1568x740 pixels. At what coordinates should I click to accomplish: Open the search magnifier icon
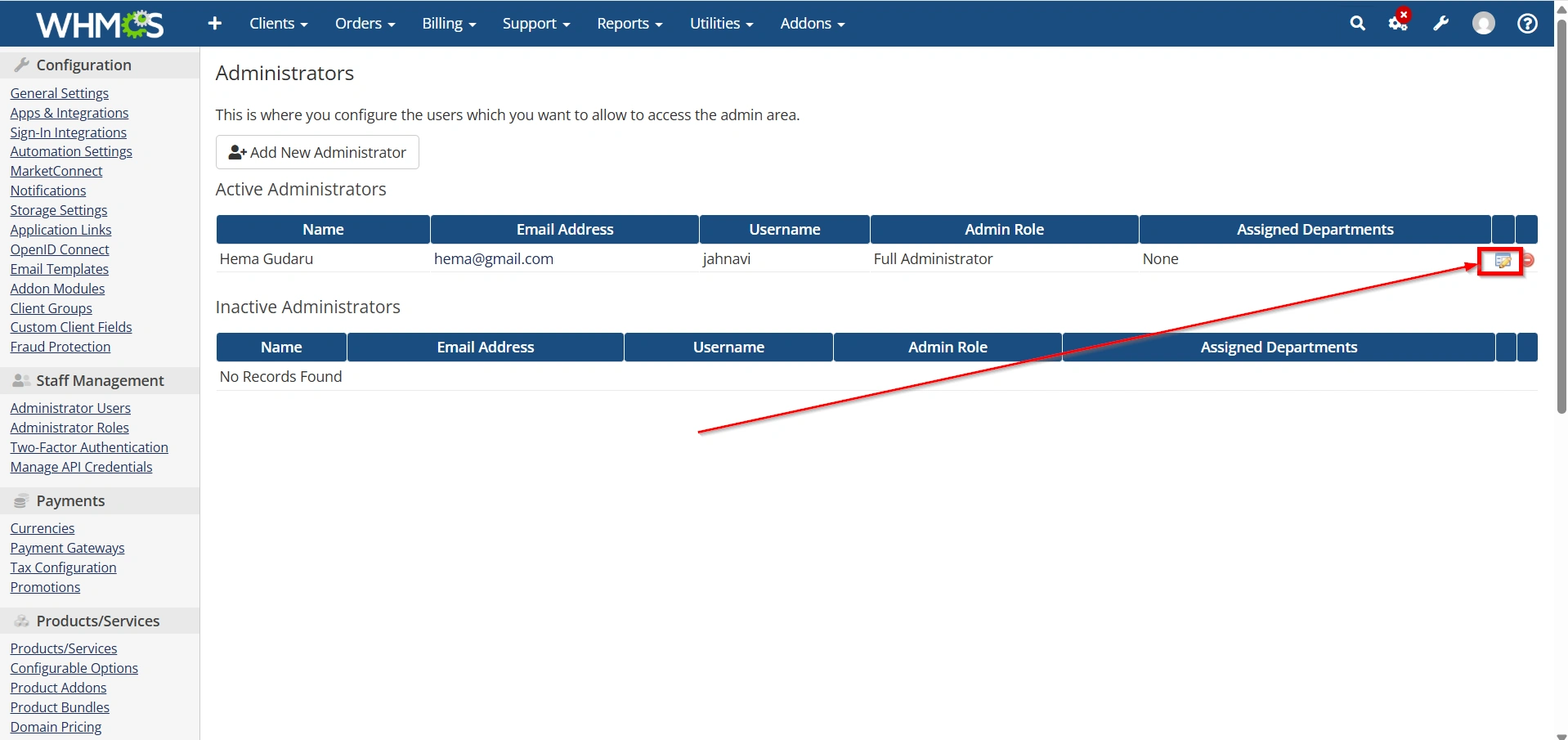coord(1357,24)
